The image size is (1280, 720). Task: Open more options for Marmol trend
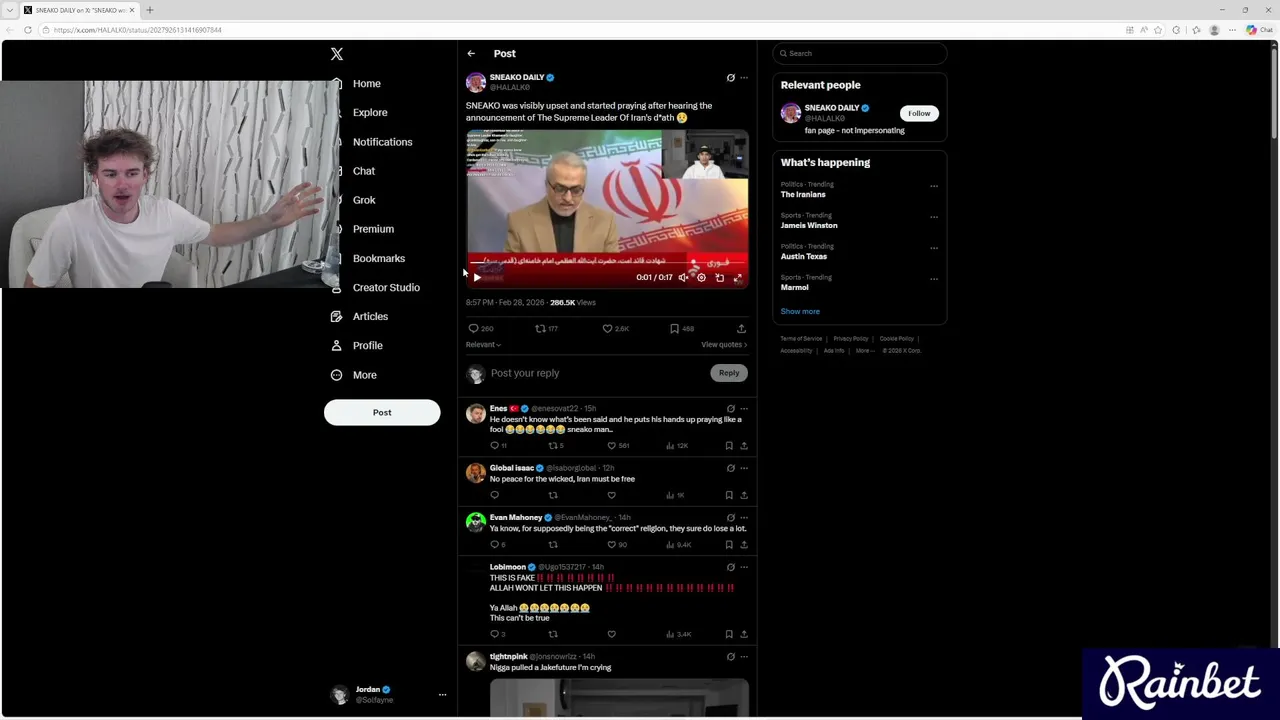934,279
